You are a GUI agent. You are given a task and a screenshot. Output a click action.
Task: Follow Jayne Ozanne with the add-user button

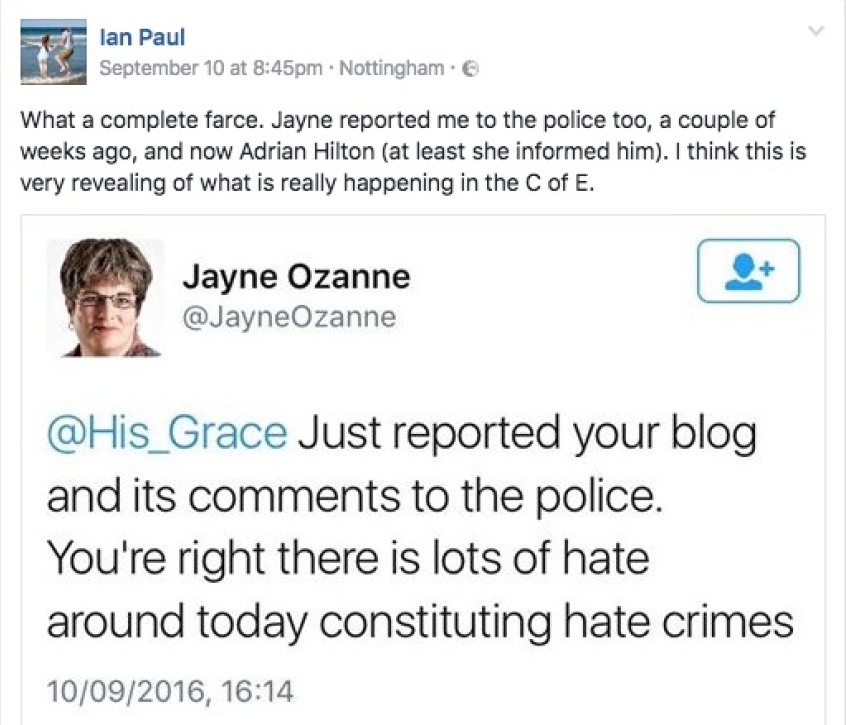pyautogui.click(x=748, y=270)
